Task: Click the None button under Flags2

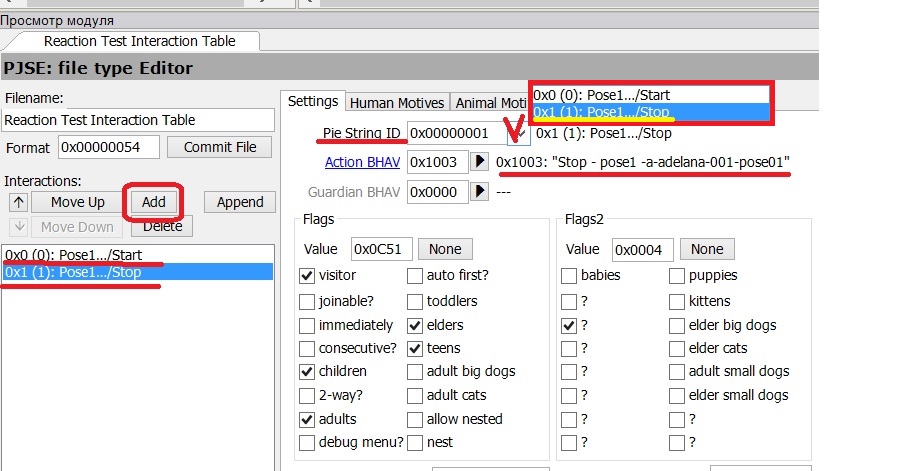Action: point(707,249)
